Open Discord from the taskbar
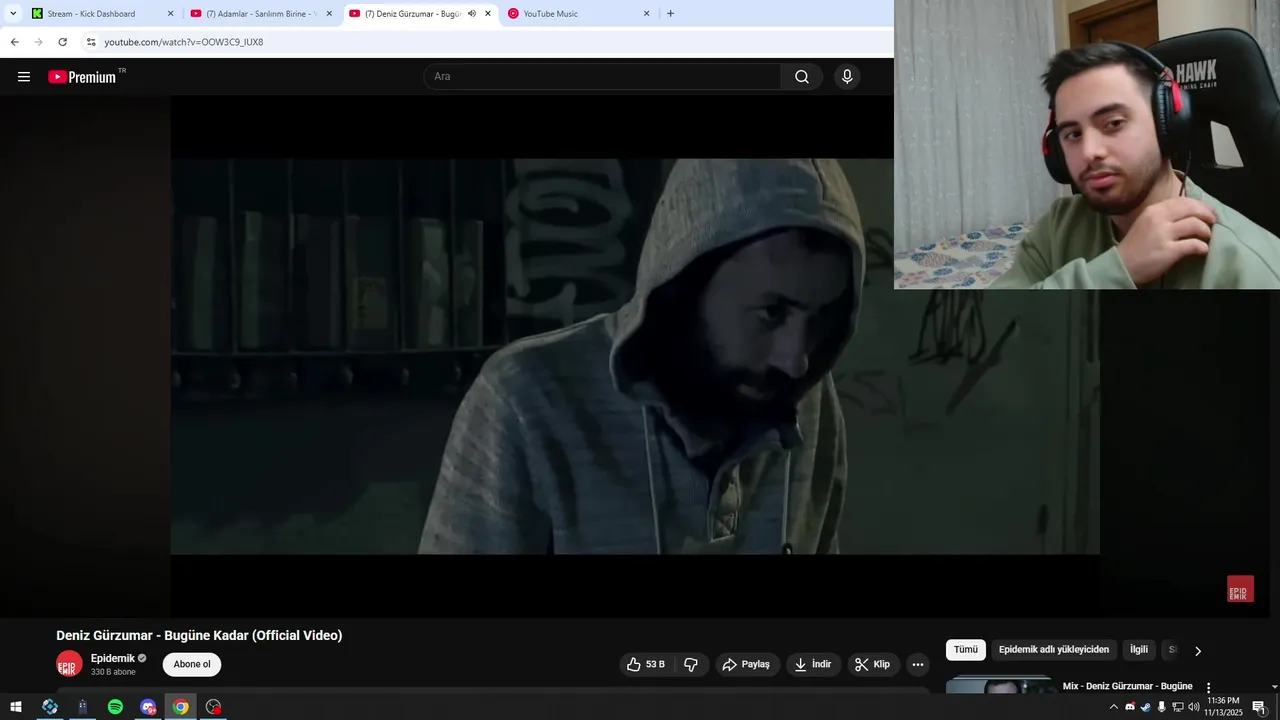 click(x=148, y=707)
